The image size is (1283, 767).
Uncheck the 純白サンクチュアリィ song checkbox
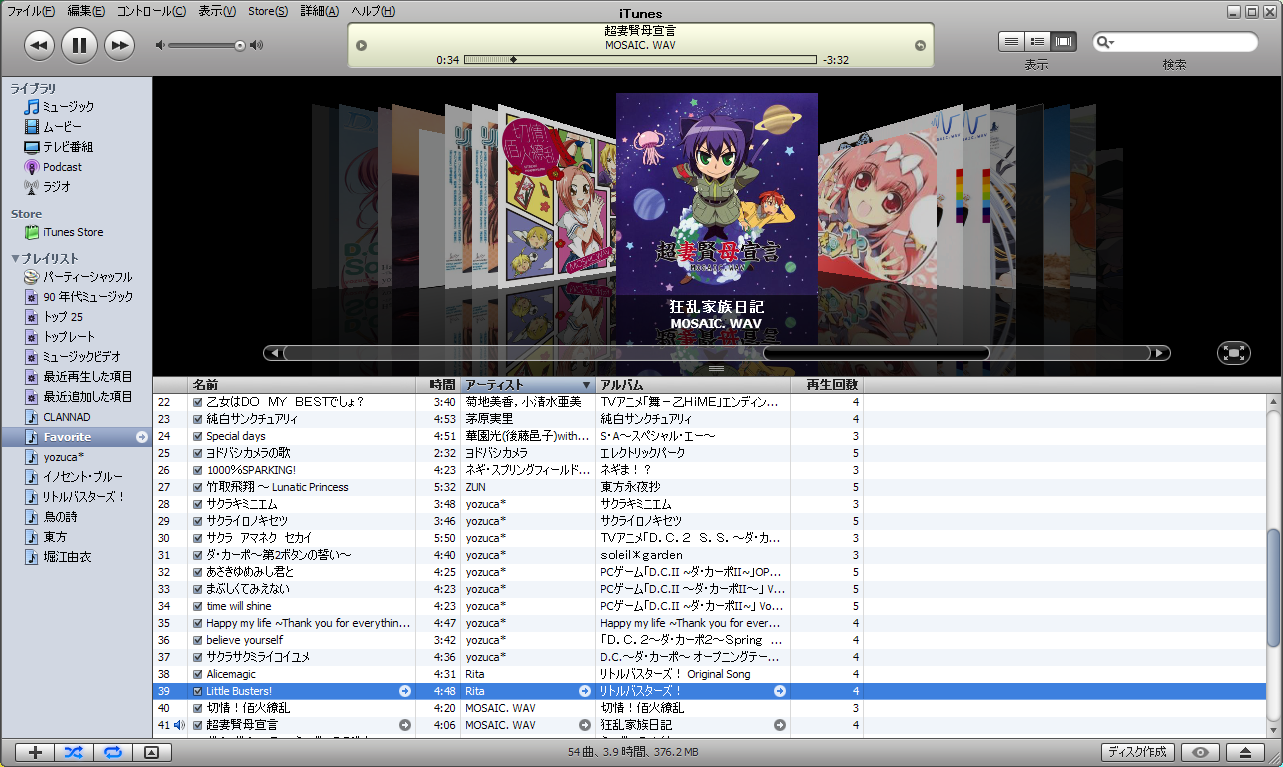[198, 420]
